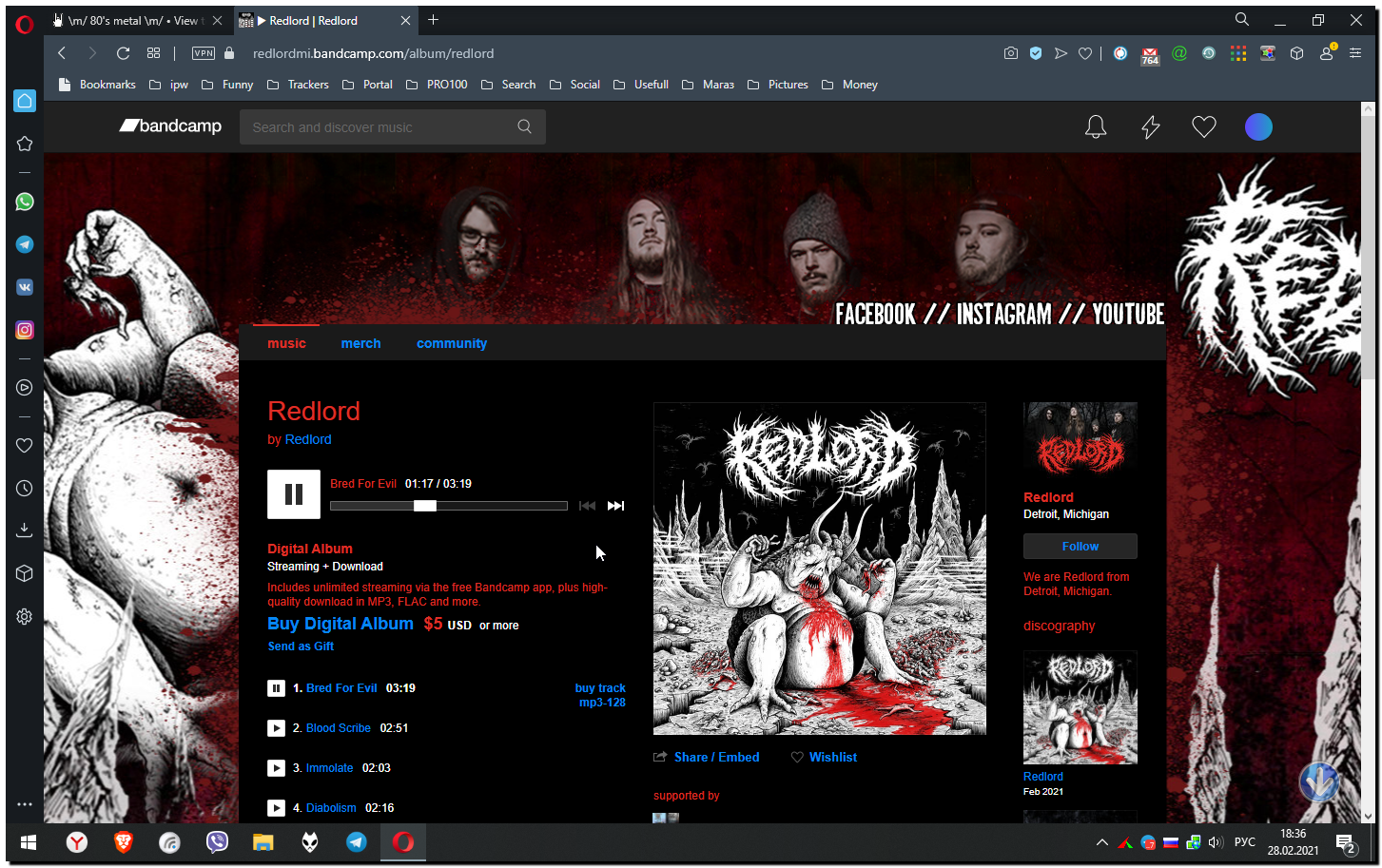Open Bandcamp collection heart icon
1382x868 pixels.
tap(1204, 126)
